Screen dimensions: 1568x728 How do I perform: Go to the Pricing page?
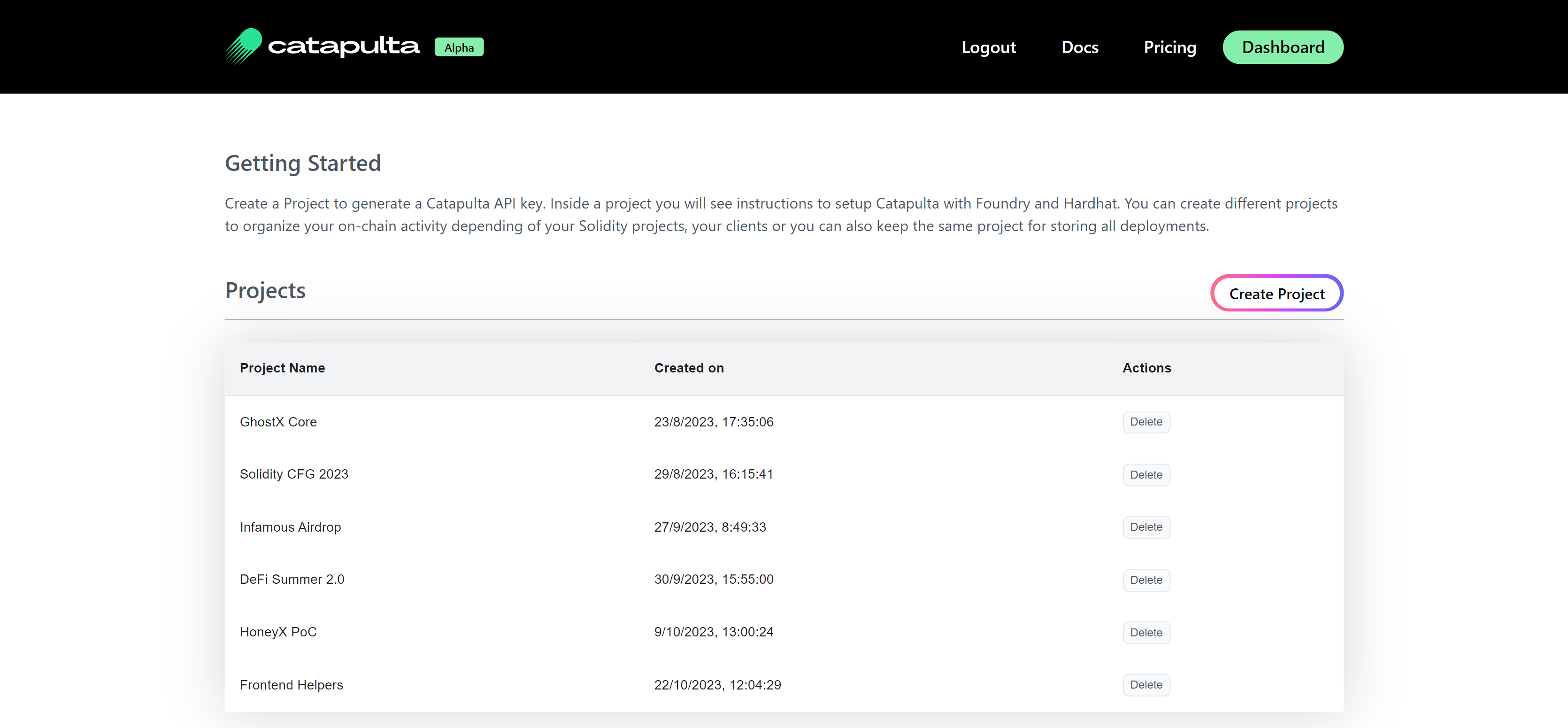1170,47
